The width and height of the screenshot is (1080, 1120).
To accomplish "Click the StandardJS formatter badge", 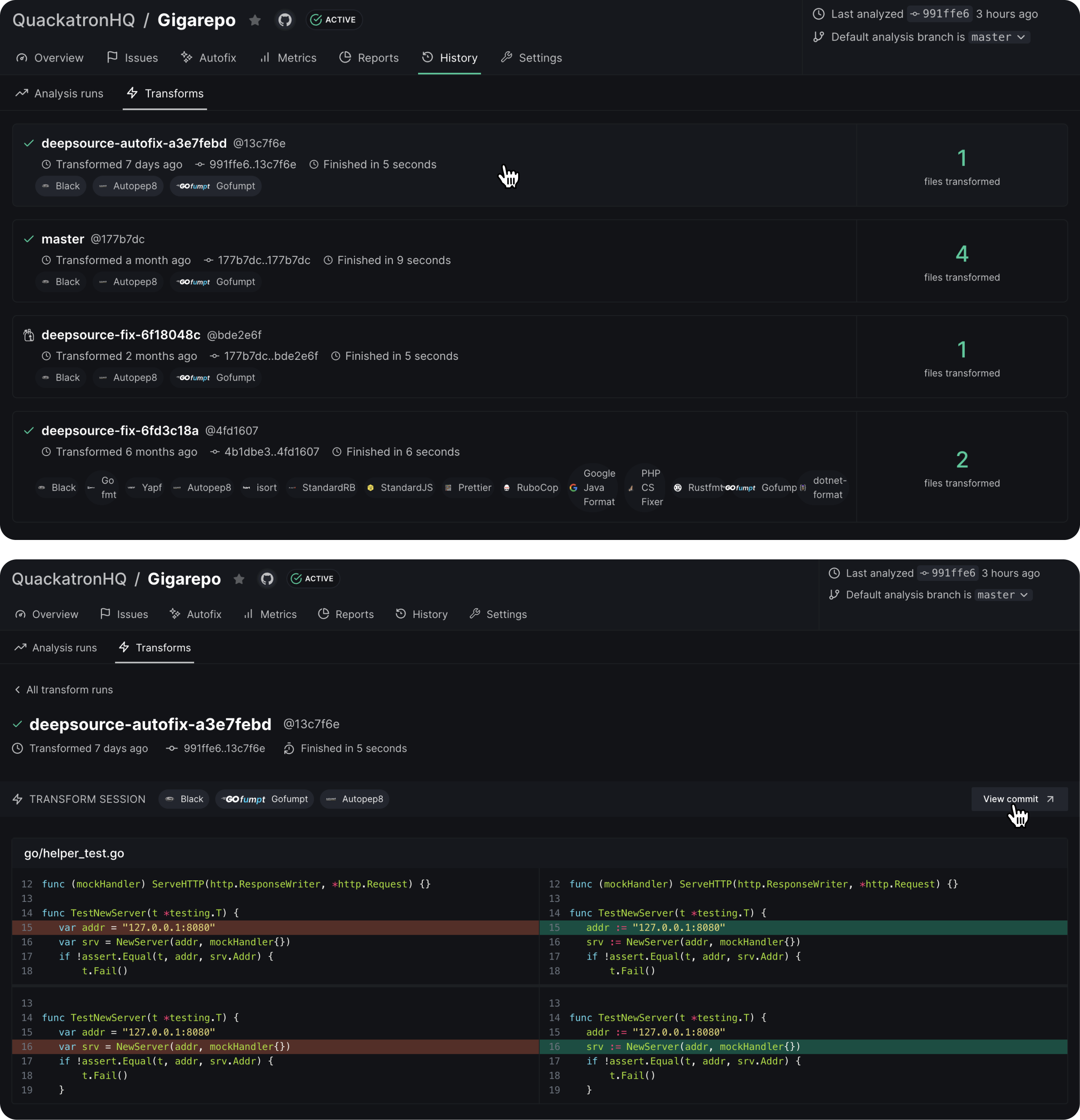I will point(400,487).
